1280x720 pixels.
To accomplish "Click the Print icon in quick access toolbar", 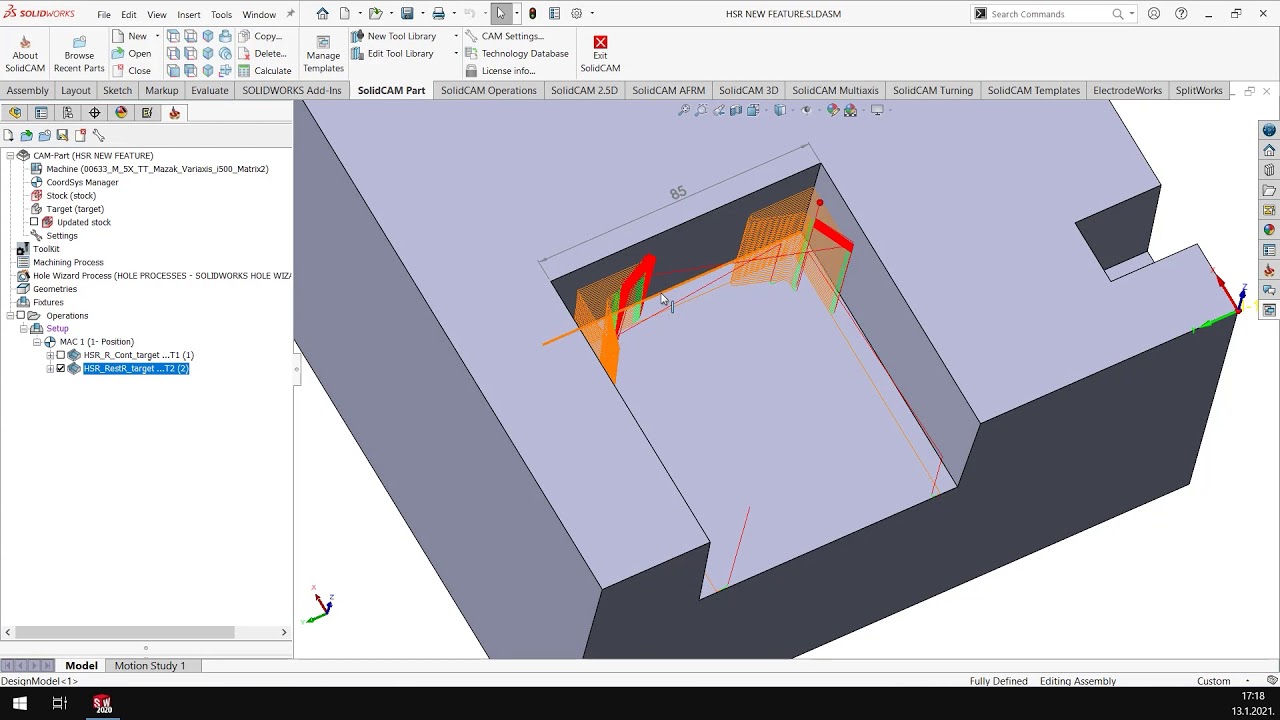I will 438,14.
